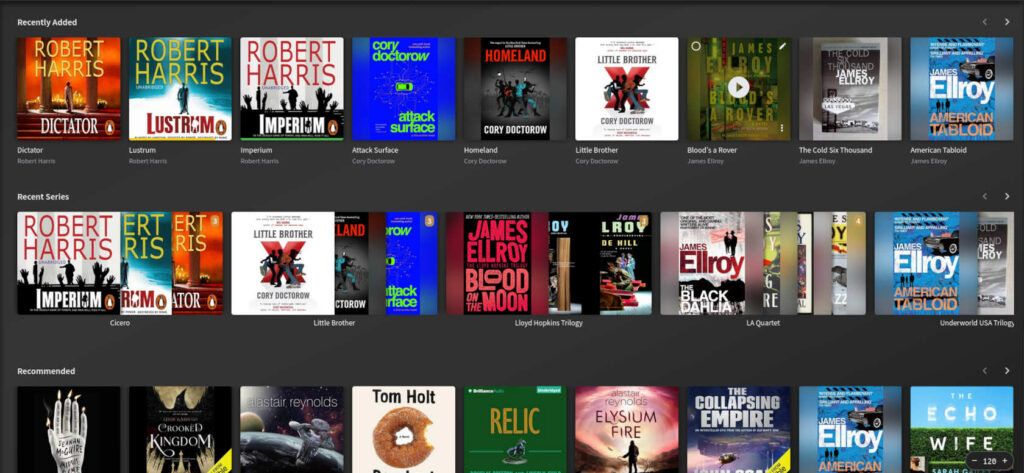This screenshot has height=473, width=1024.
Task: Open the LA Quartet series card
Action: tap(763, 263)
